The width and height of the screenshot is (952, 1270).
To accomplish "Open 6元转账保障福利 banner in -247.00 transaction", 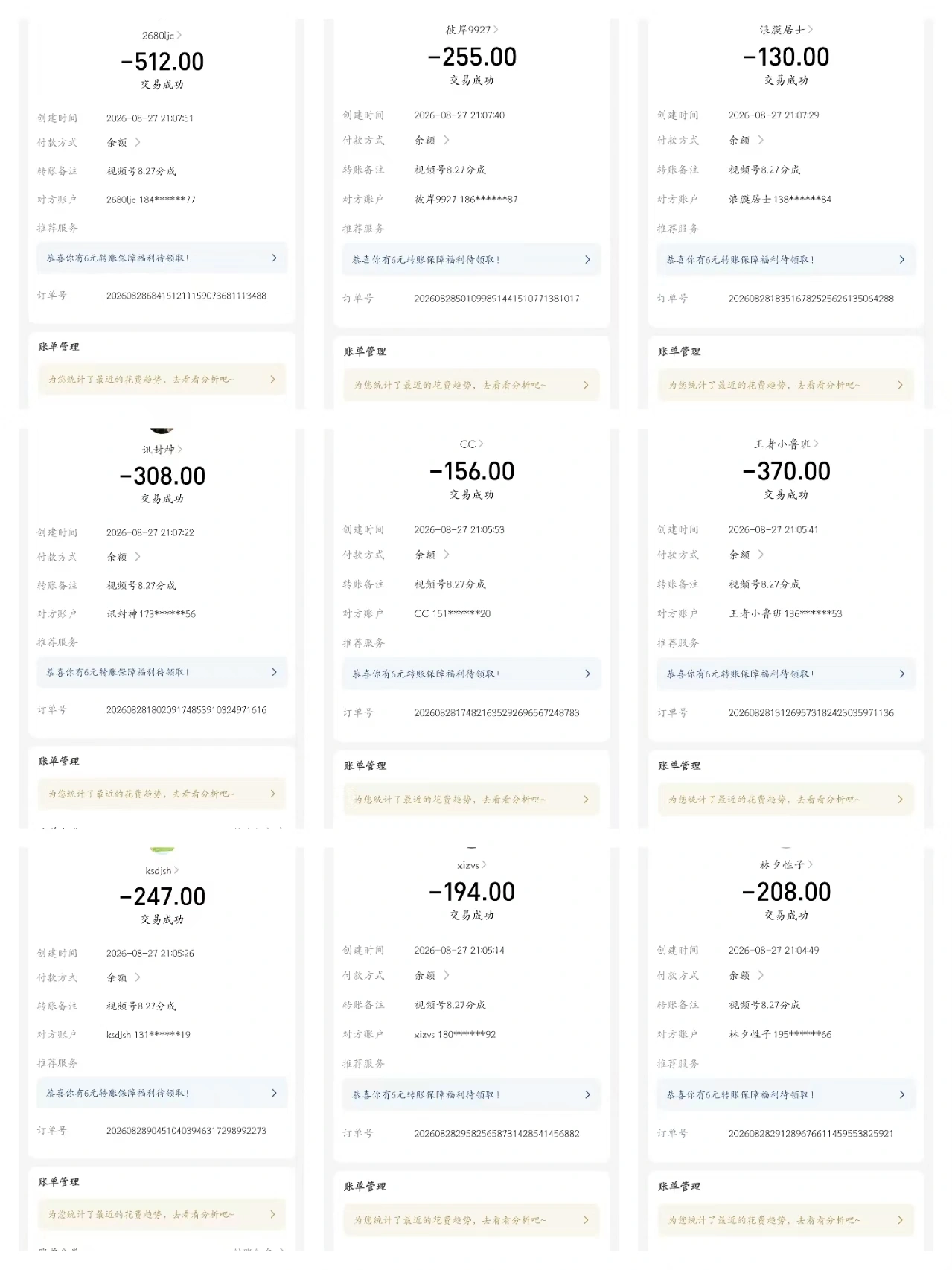I will [x=162, y=1093].
